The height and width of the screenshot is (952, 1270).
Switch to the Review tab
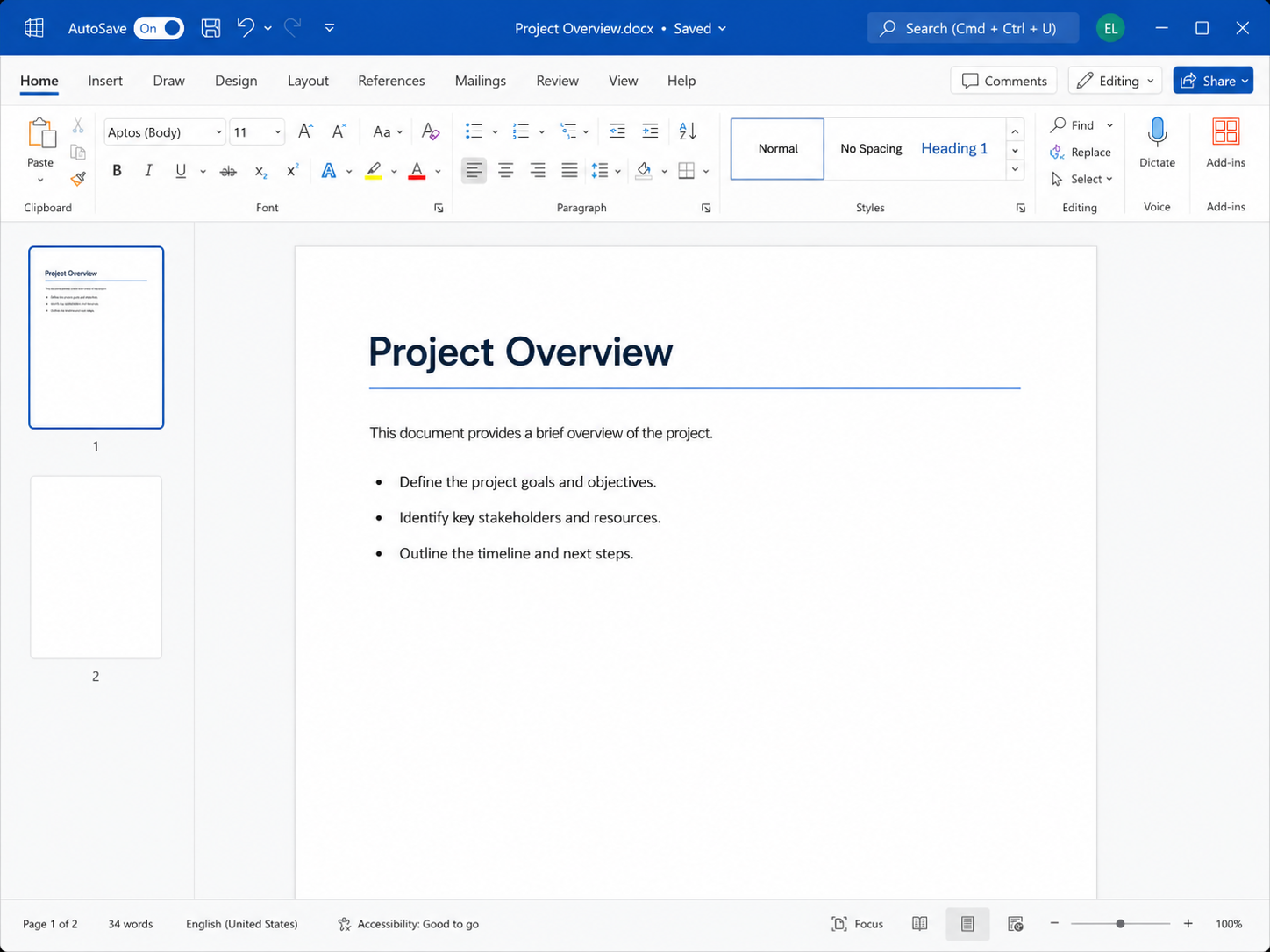coord(557,81)
